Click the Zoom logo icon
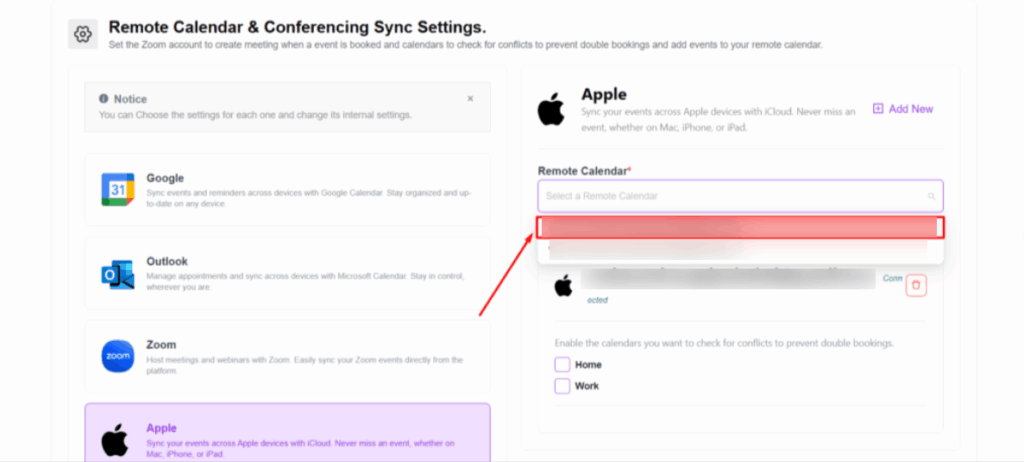This screenshot has height=462, width=1024. pyautogui.click(x=117, y=356)
